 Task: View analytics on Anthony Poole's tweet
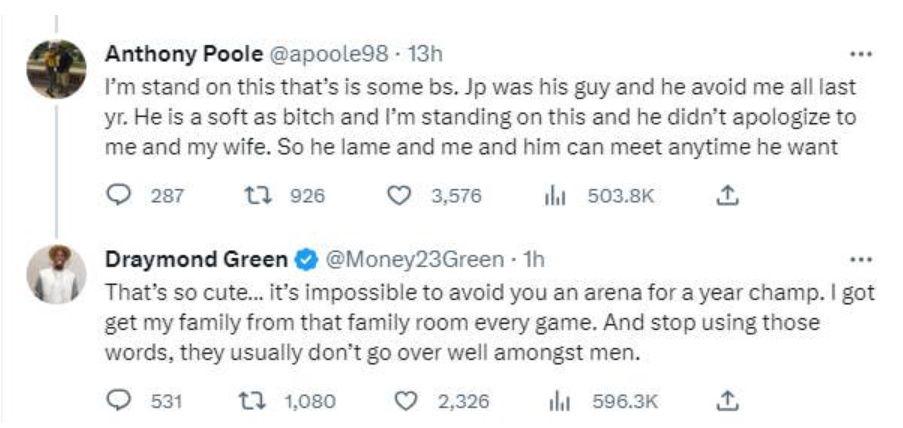pyautogui.click(x=549, y=196)
